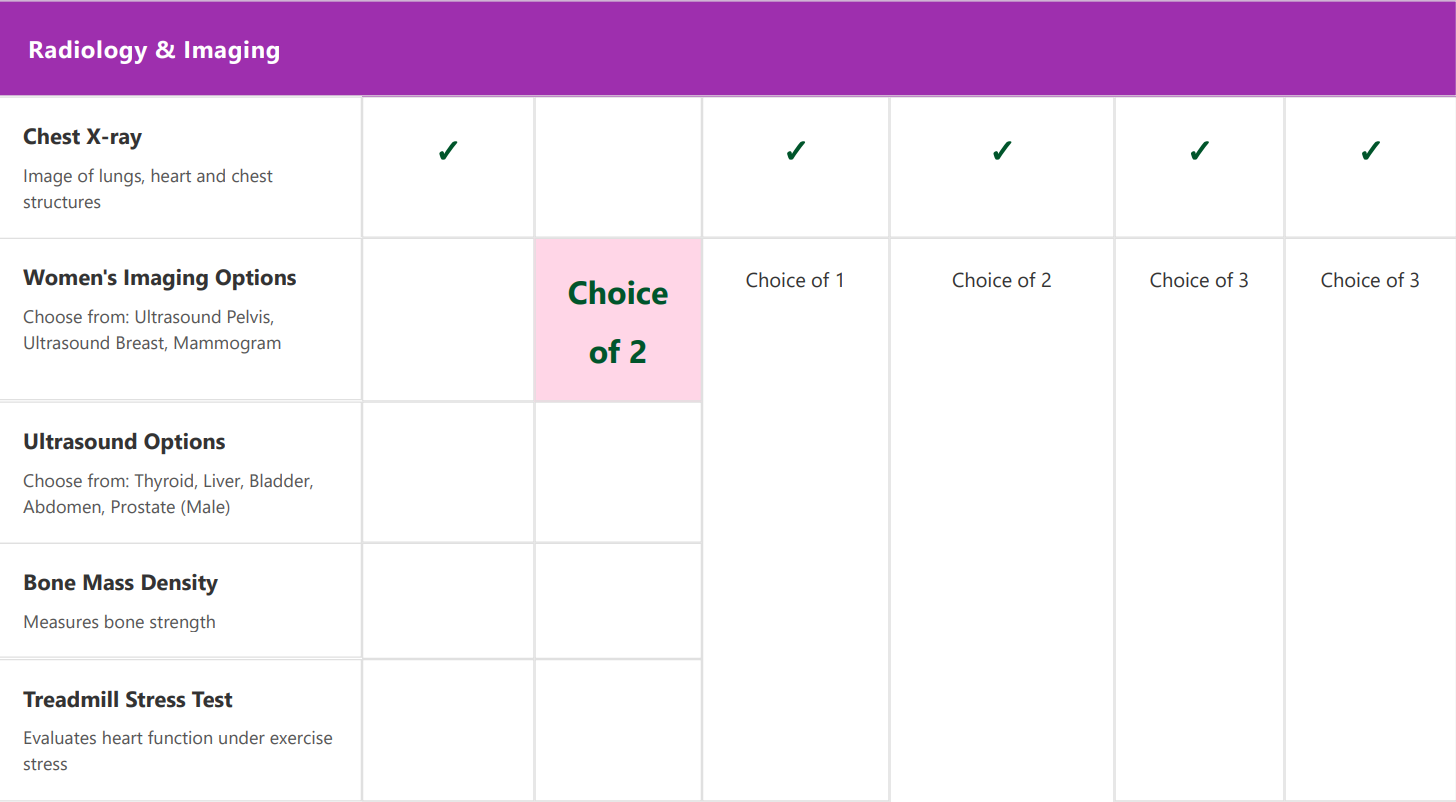Click the empty Chest X-ray cell in second column

(x=618, y=167)
